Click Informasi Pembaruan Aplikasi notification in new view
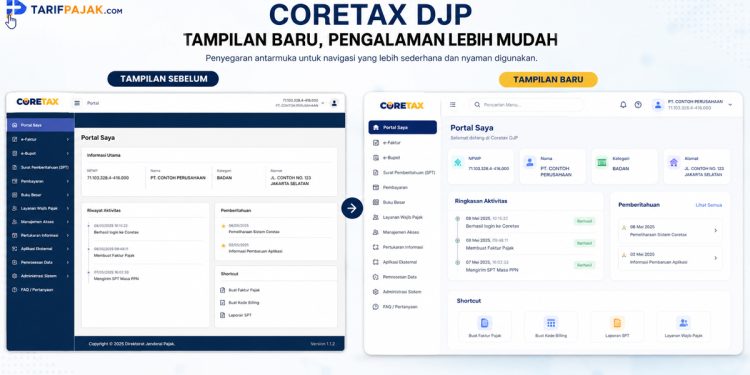This screenshot has height=375, width=750. (x=670, y=258)
